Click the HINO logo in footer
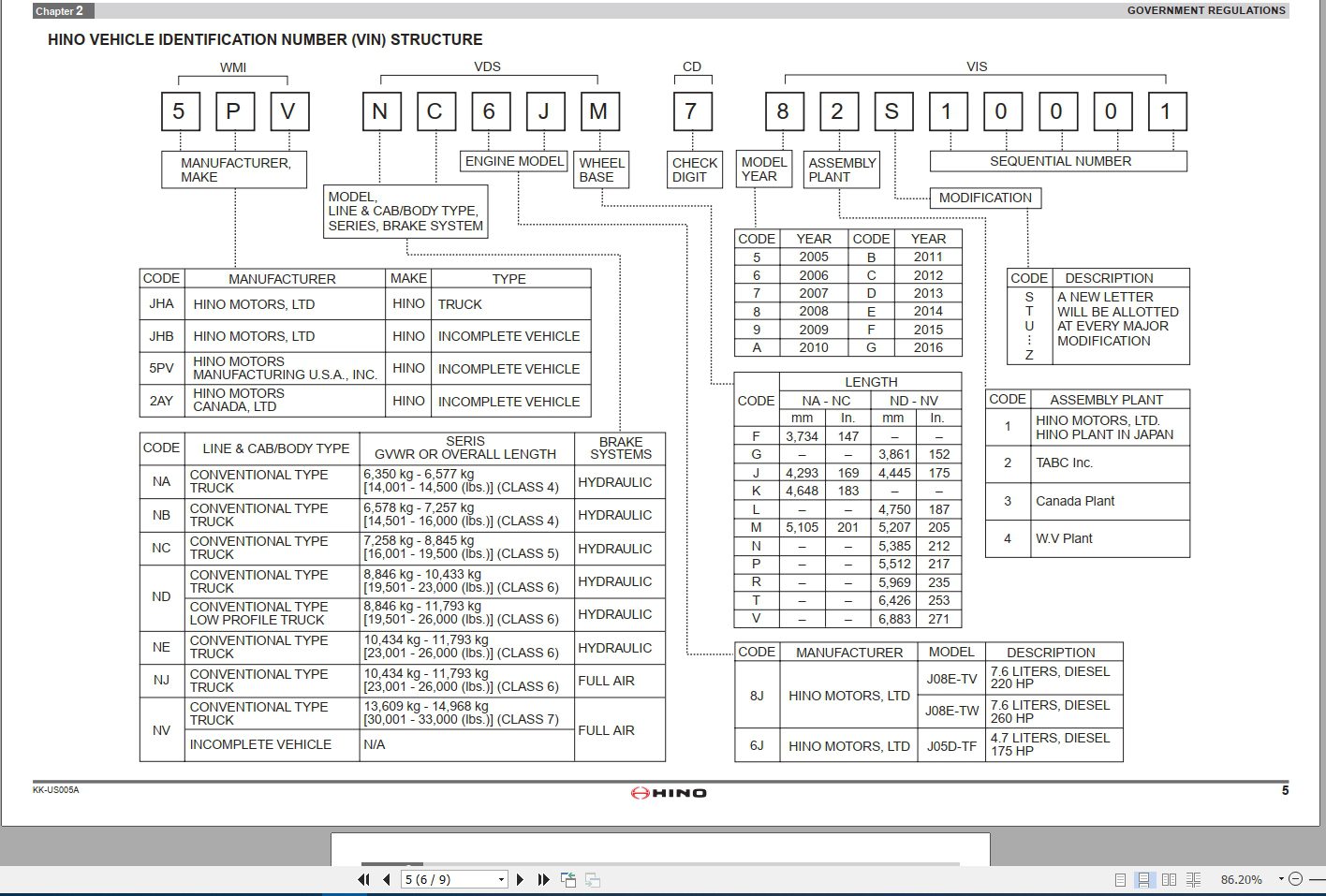 click(x=668, y=793)
